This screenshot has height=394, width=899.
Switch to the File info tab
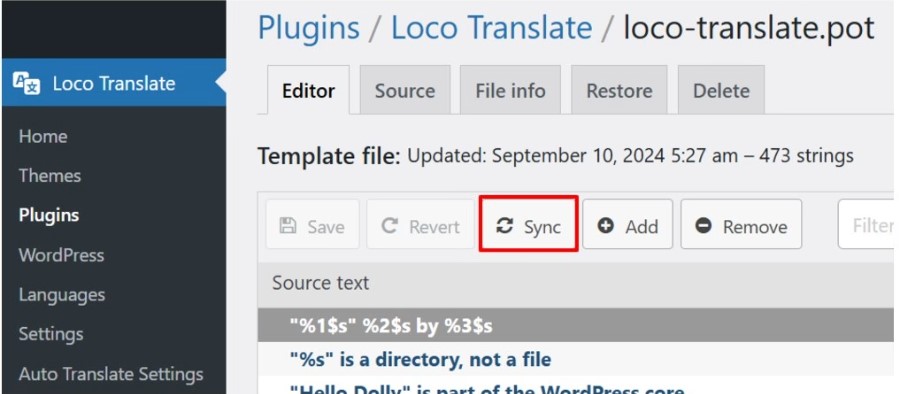click(510, 91)
